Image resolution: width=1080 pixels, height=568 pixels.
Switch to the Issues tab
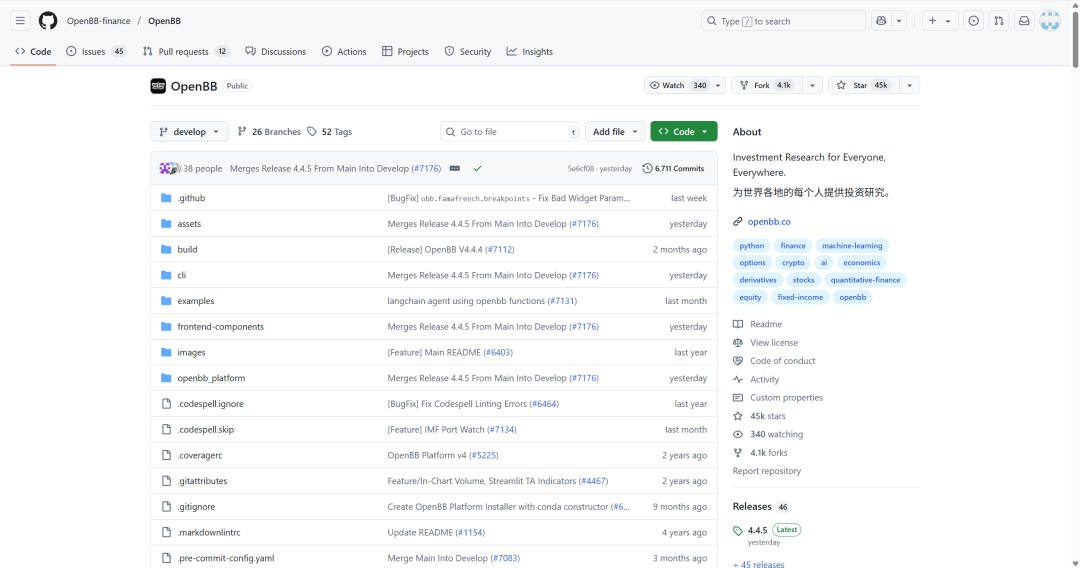point(96,52)
